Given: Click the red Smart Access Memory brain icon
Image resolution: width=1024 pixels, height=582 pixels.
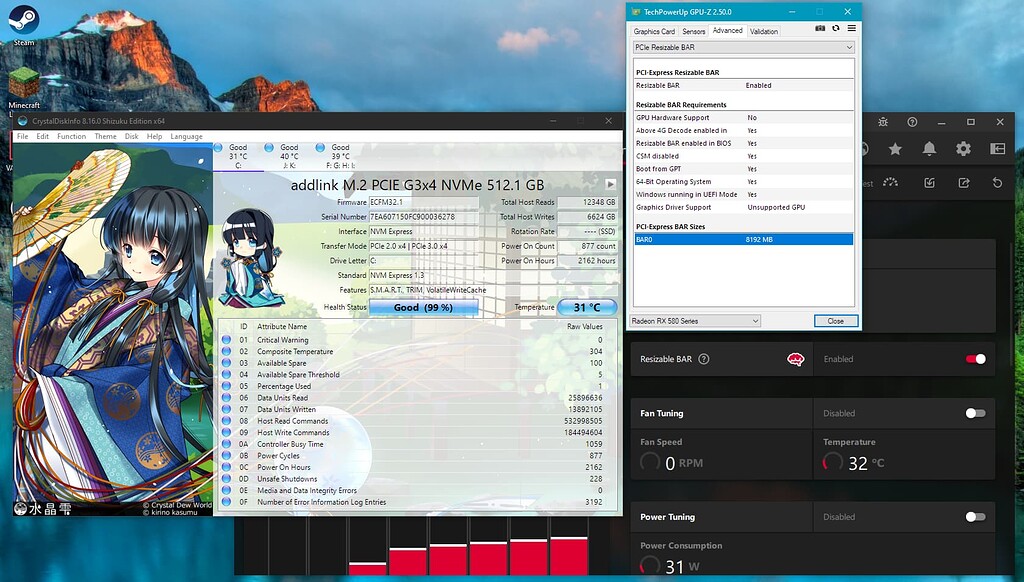Looking at the screenshot, I should [795, 359].
